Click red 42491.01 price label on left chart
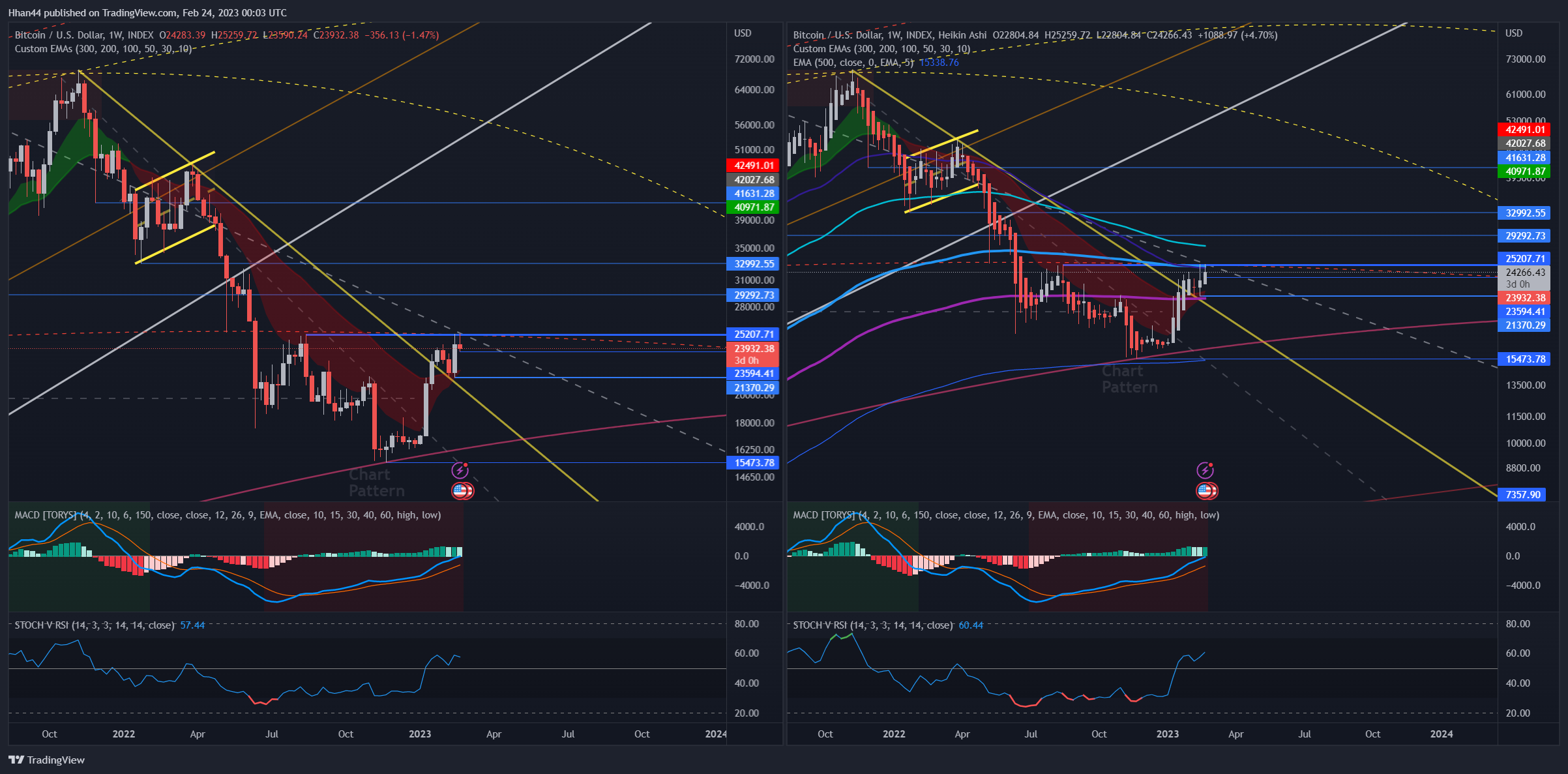The height and width of the screenshot is (774, 1568). pyautogui.click(x=752, y=166)
